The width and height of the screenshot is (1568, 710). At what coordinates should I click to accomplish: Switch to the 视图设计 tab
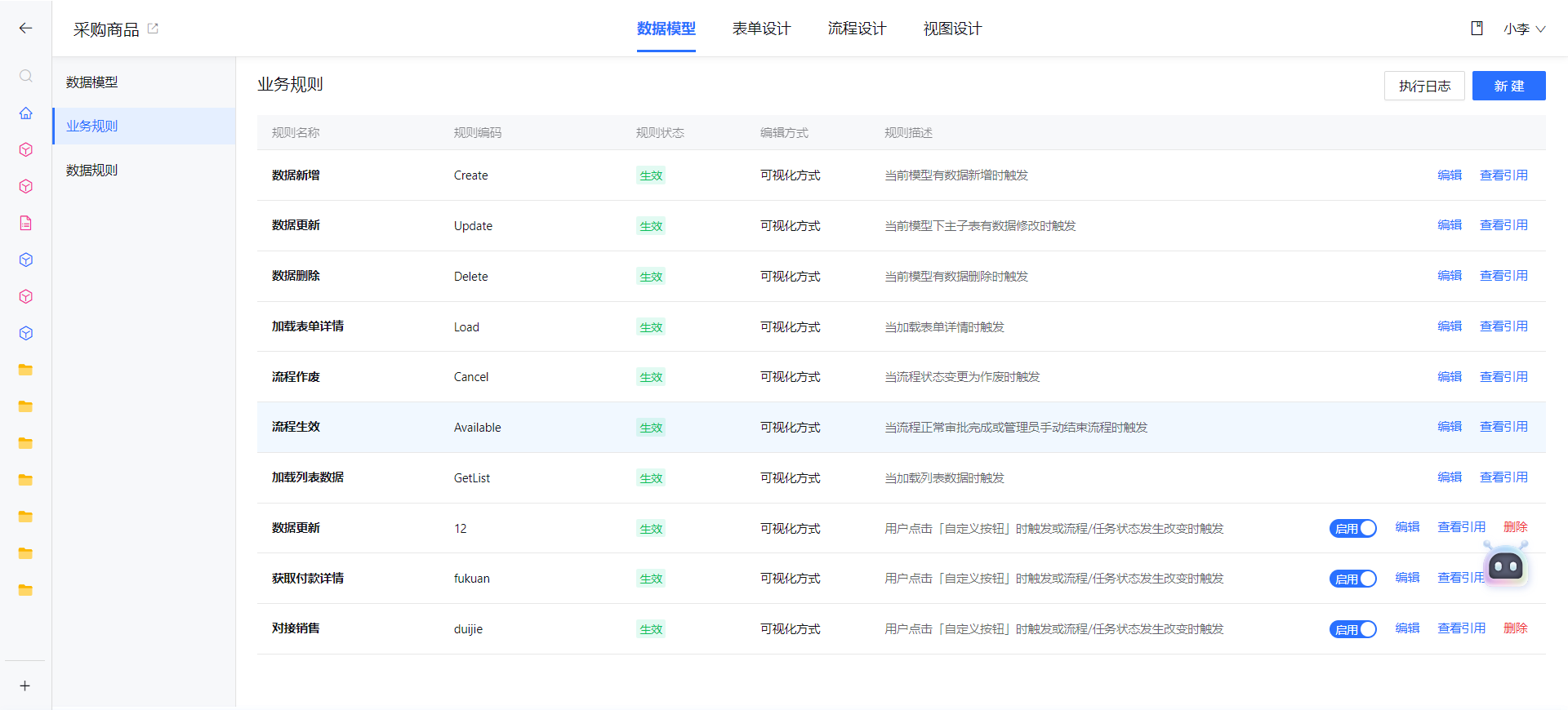click(952, 29)
